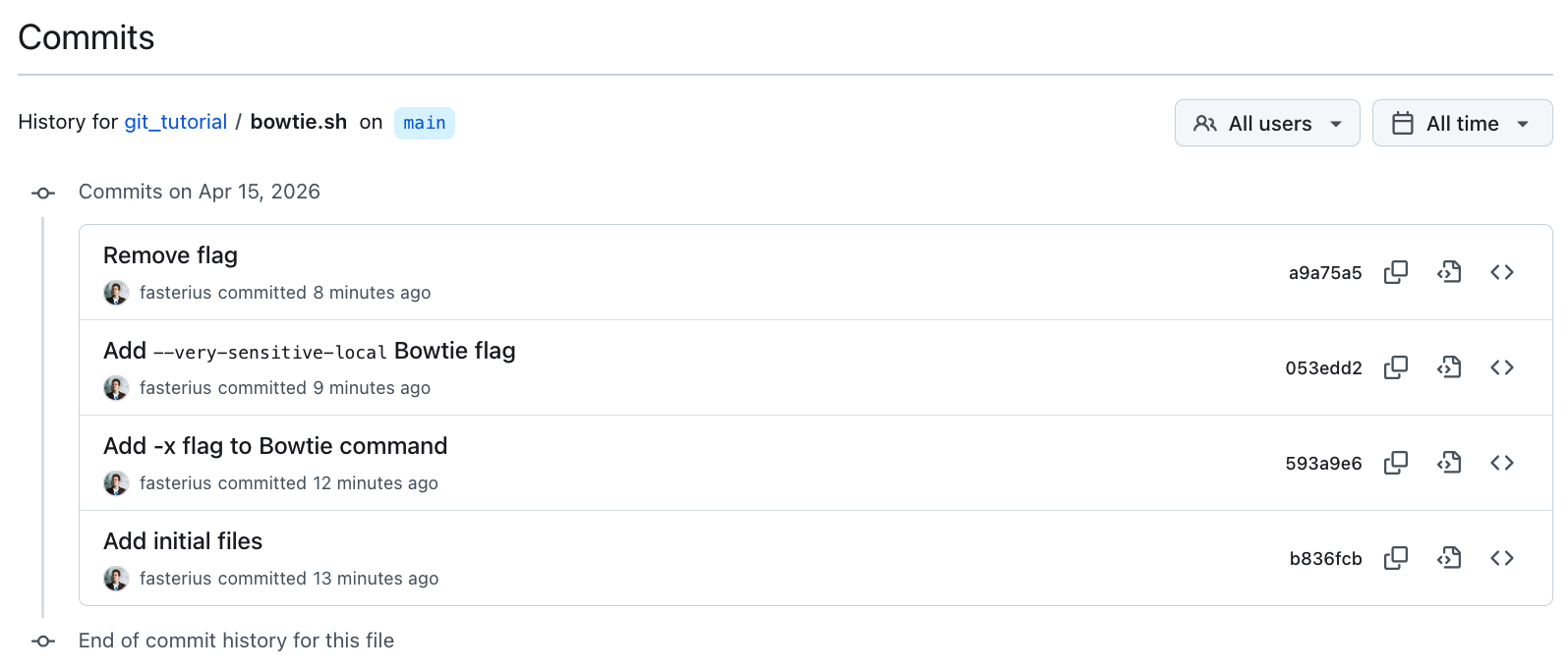Viewport: 1568px width, 671px height.
Task: View bowtie.sh file at commit 593a9e6
Action: point(1449,463)
